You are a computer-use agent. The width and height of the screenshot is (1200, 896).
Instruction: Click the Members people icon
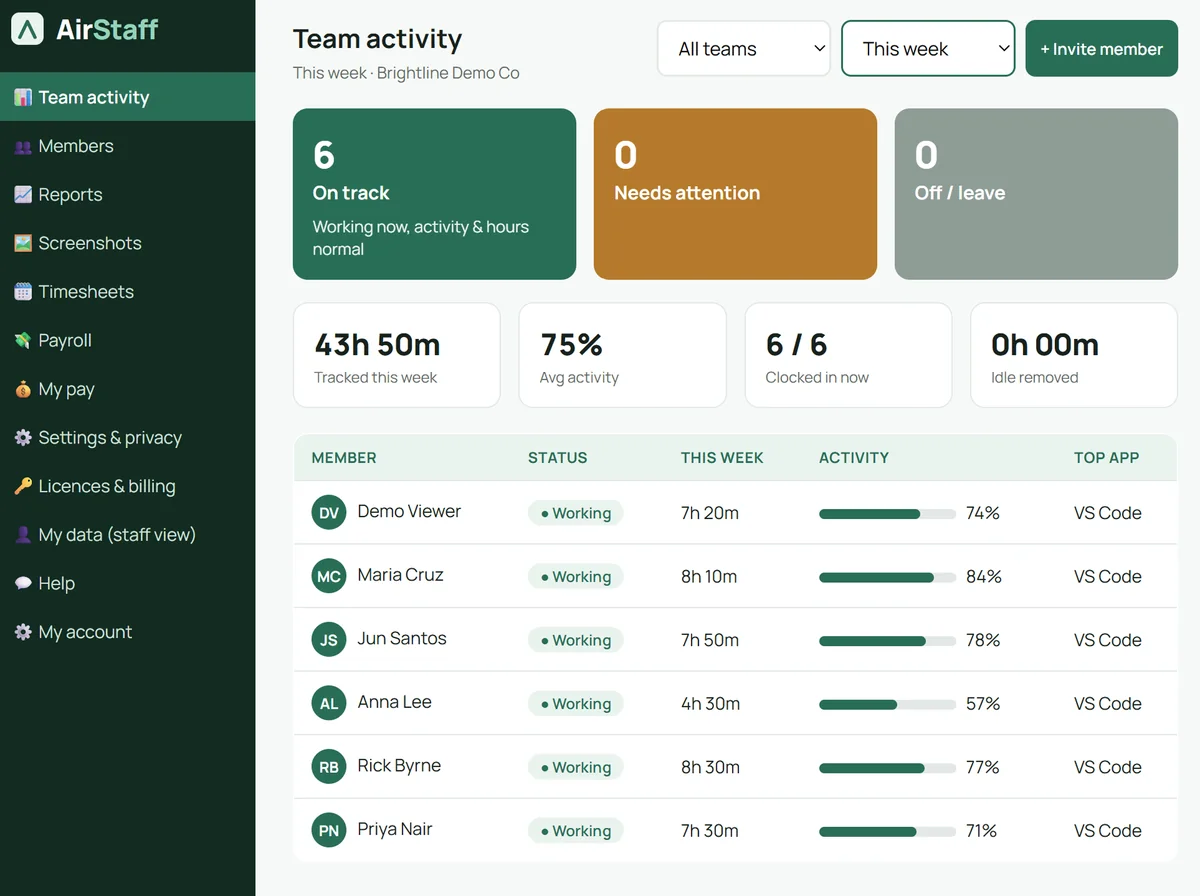coord(23,146)
